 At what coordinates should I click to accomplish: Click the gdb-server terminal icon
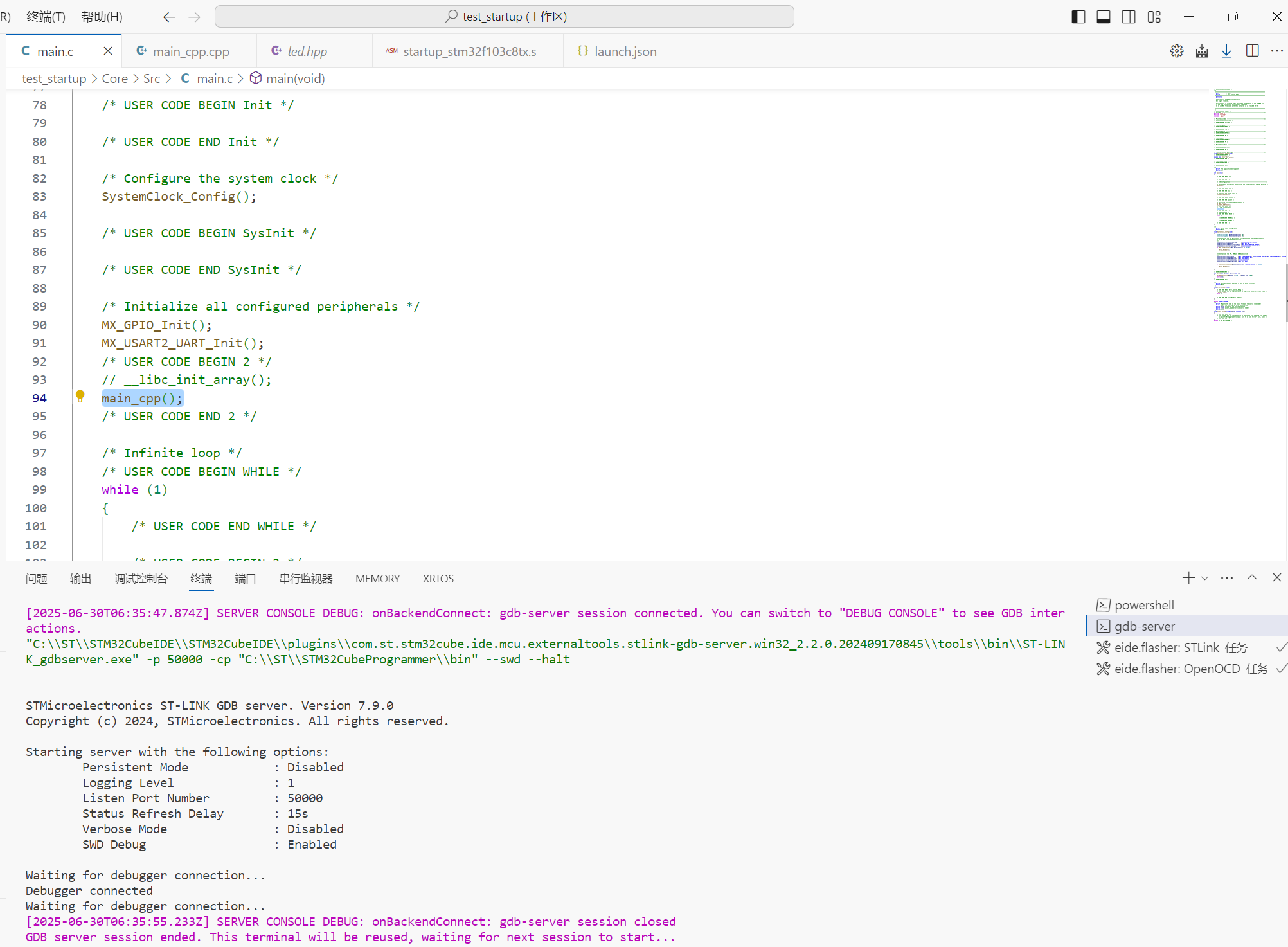(x=1103, y=626)
